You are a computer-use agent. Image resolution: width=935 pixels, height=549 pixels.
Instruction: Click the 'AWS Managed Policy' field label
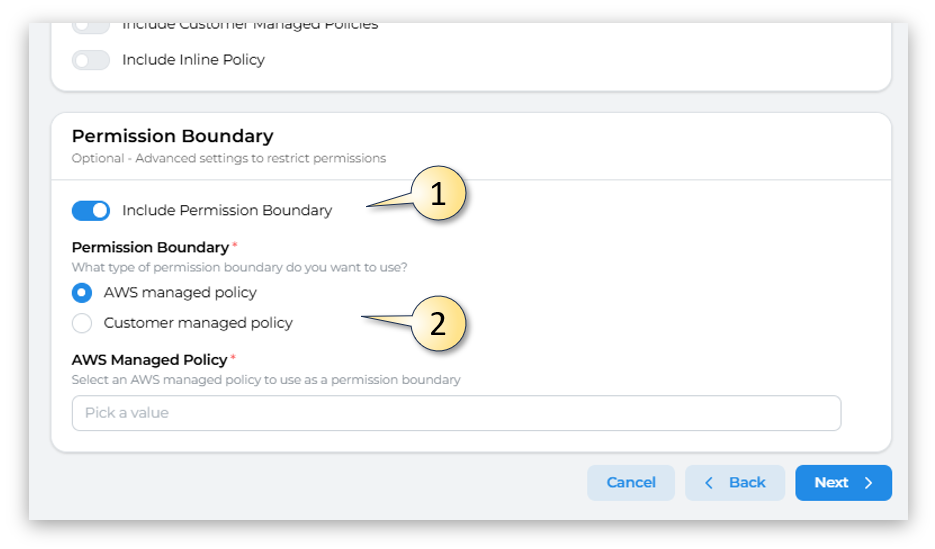[150, 360]
